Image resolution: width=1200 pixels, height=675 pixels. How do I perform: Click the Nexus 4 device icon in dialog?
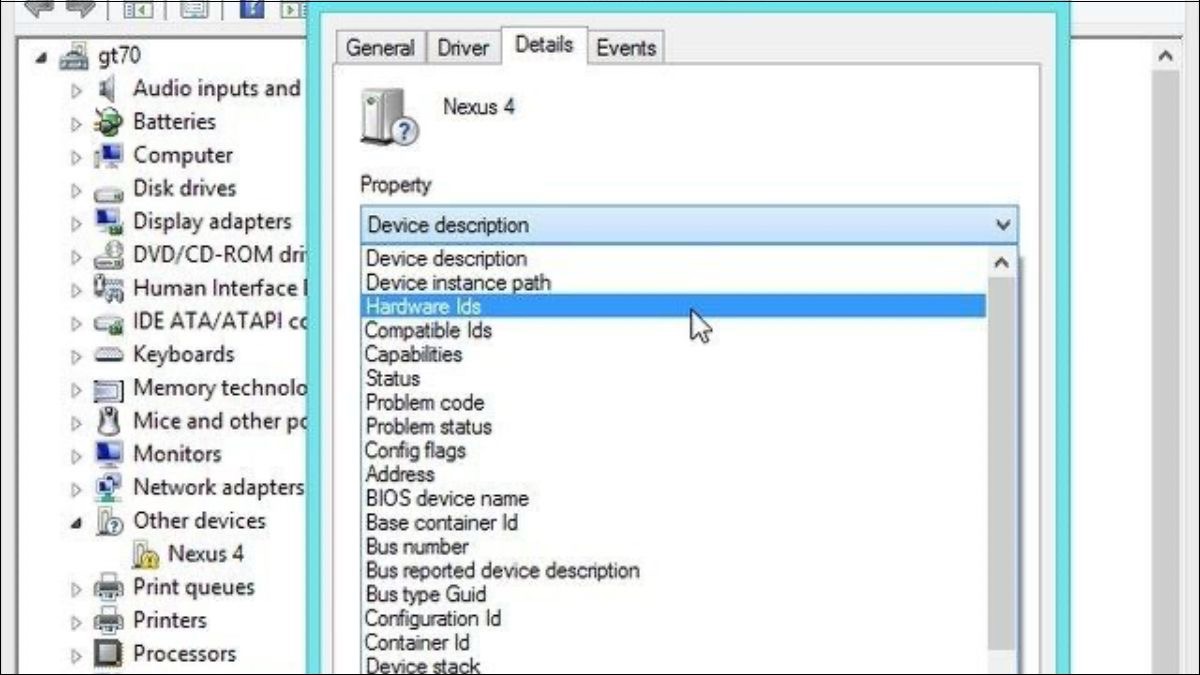pyautogui.click(x=388, y=118)
